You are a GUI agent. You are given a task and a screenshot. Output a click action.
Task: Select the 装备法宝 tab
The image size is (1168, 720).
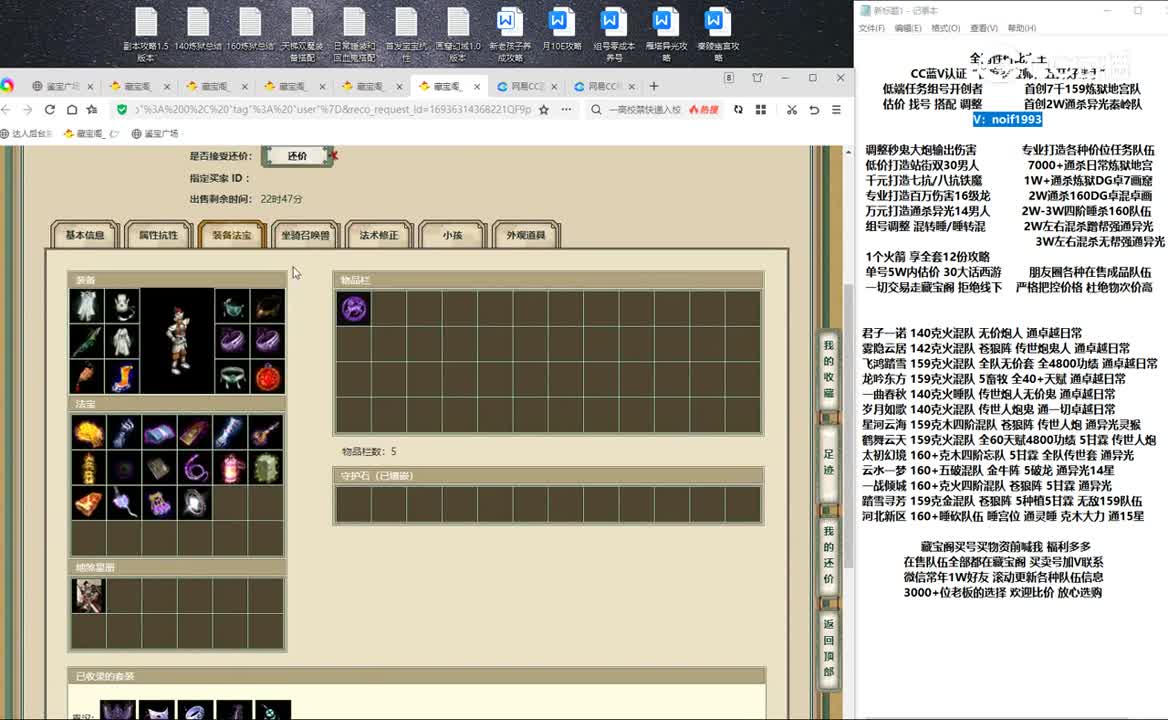(232, 235)
